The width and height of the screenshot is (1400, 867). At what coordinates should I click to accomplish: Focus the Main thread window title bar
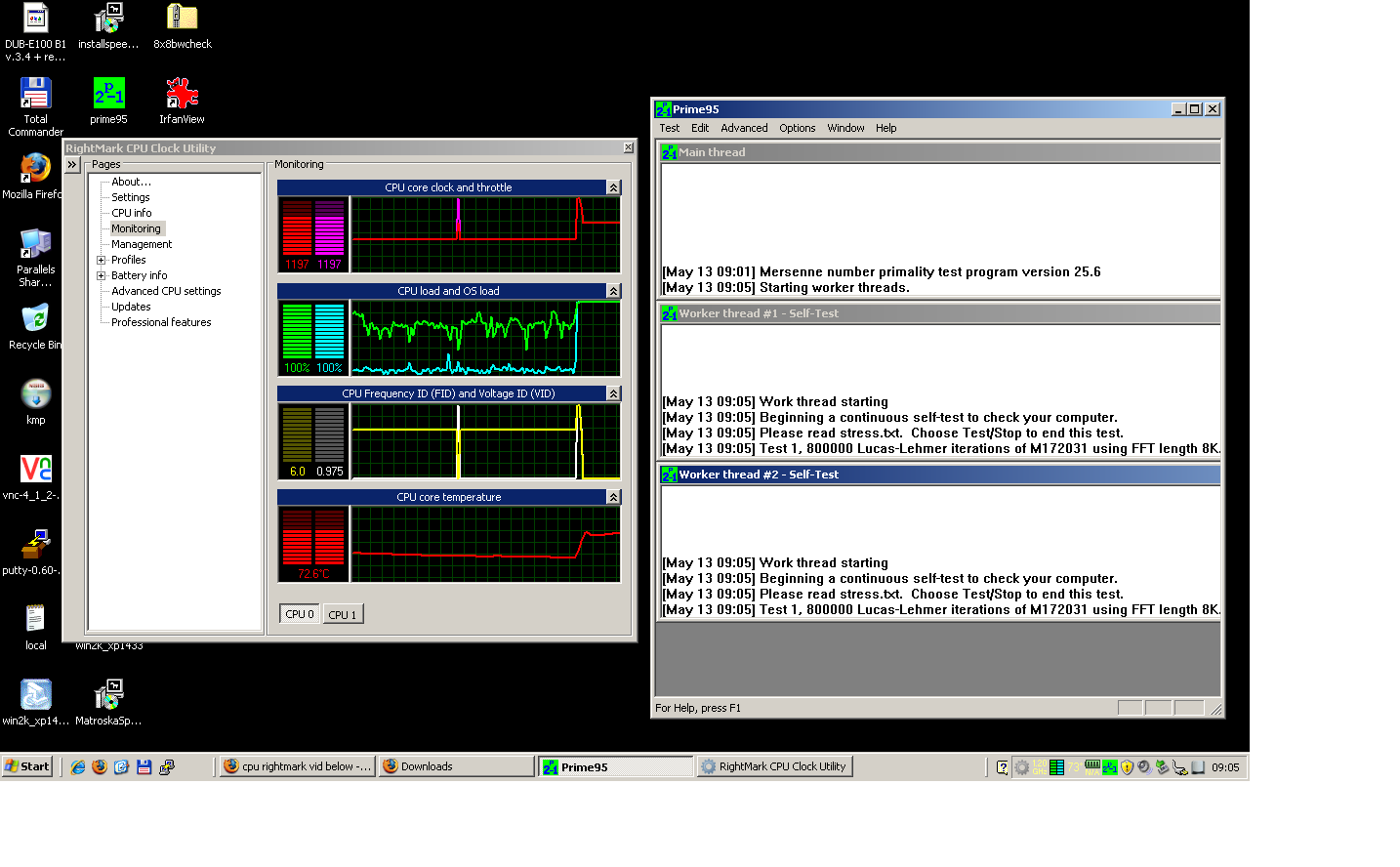(939, 152)
